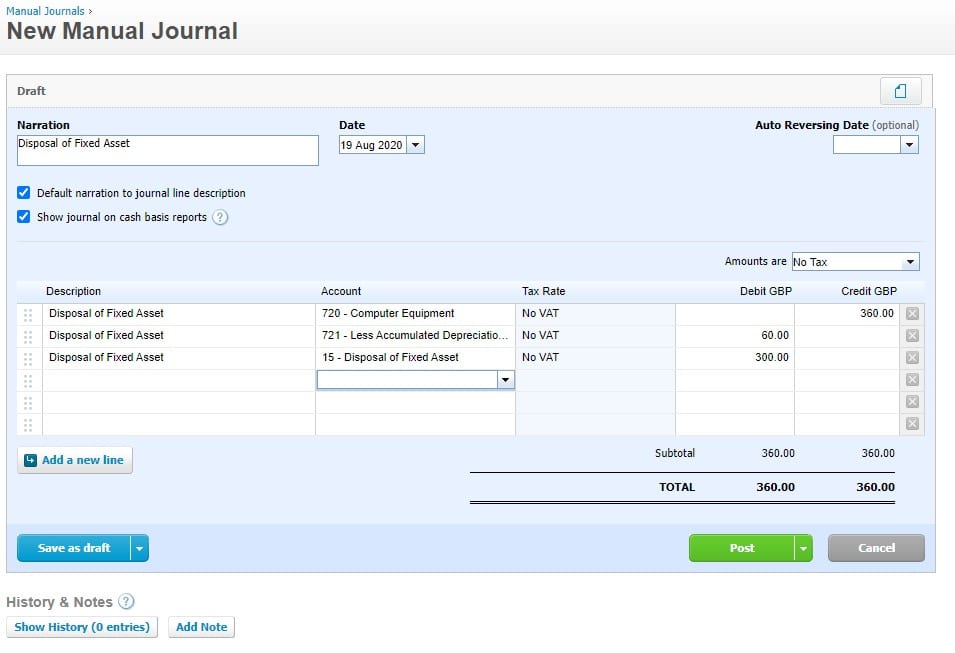Show History (0 entries)
Screen dimensions: 955x653
point(82,627)
